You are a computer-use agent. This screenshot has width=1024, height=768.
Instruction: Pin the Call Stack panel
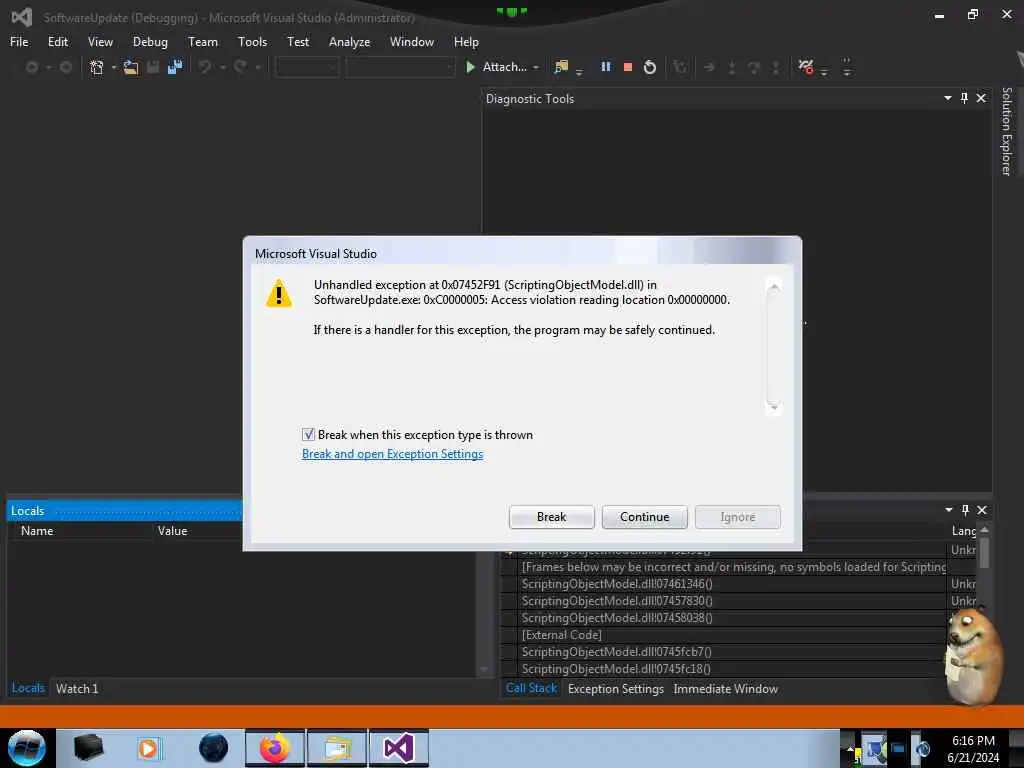[965, 510]
